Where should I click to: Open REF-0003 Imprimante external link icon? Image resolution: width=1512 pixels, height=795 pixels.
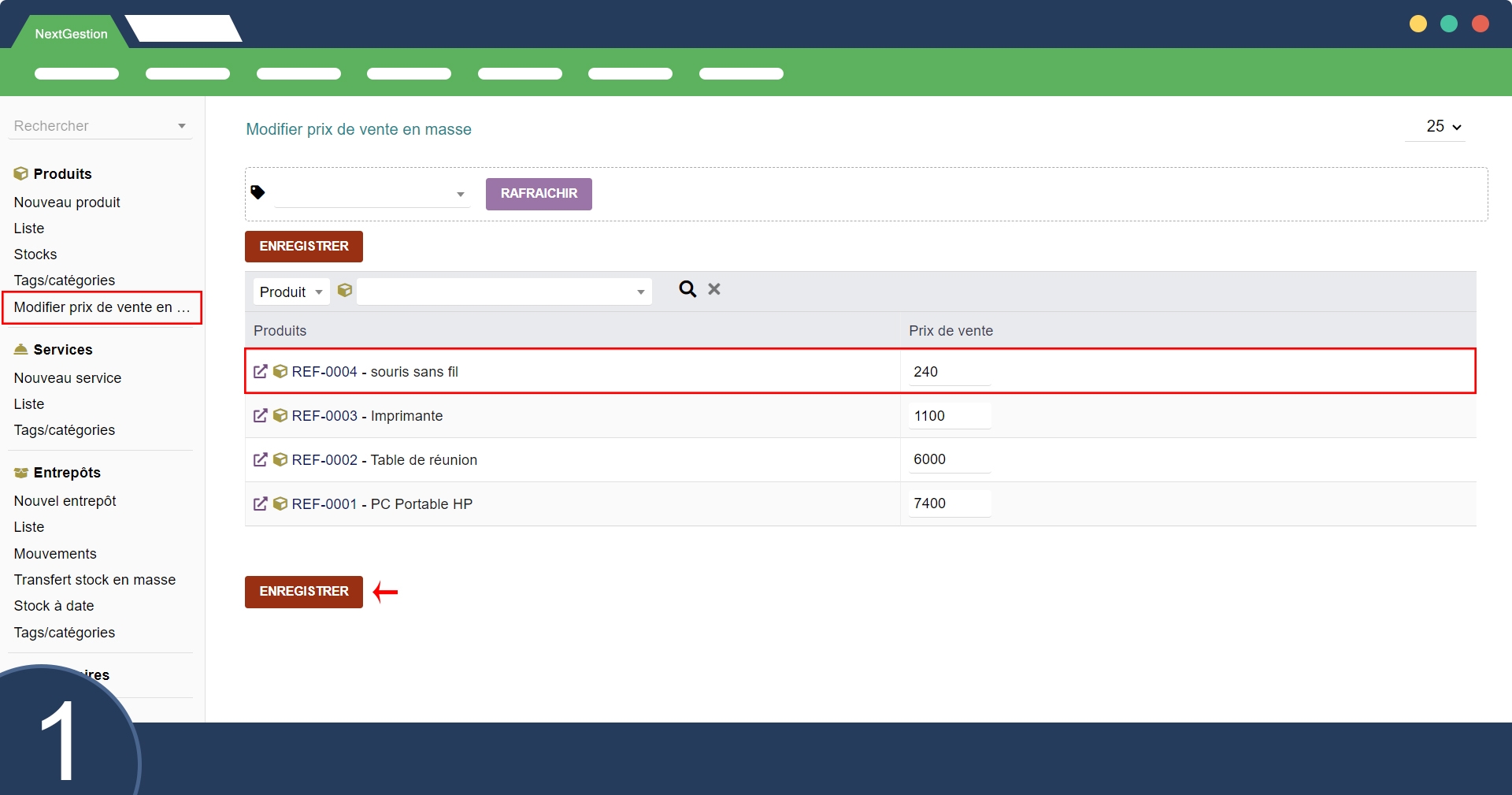[x=261, y=415]
